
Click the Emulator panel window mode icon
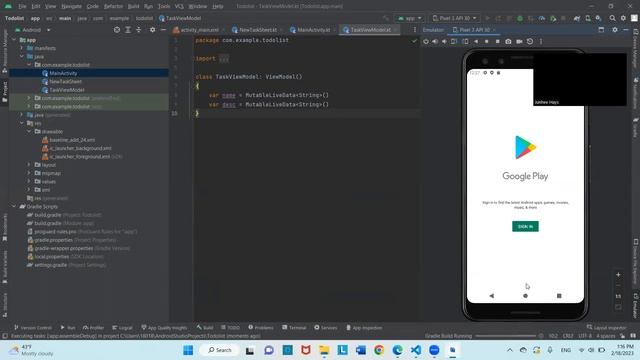[x=601, y=30]
